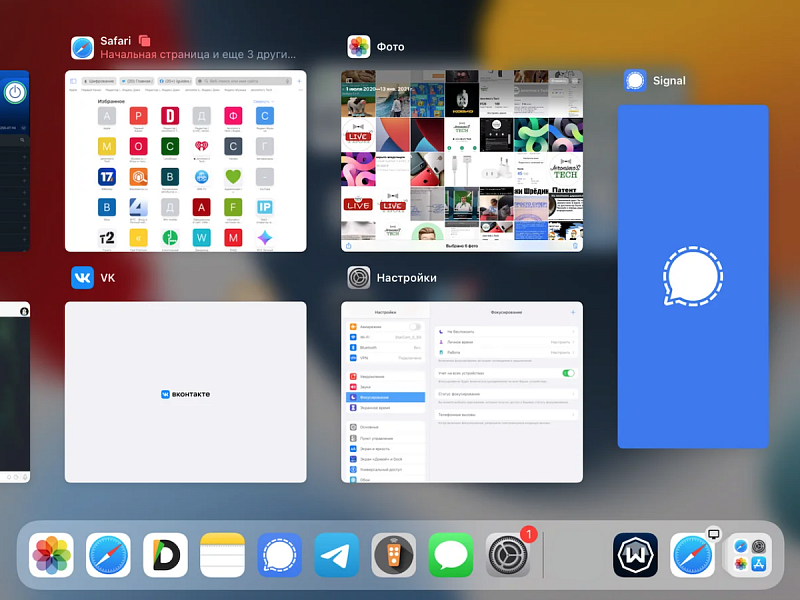Open the remote control app in dock
This screenshot has width=800, height=600.
point(394,554)
